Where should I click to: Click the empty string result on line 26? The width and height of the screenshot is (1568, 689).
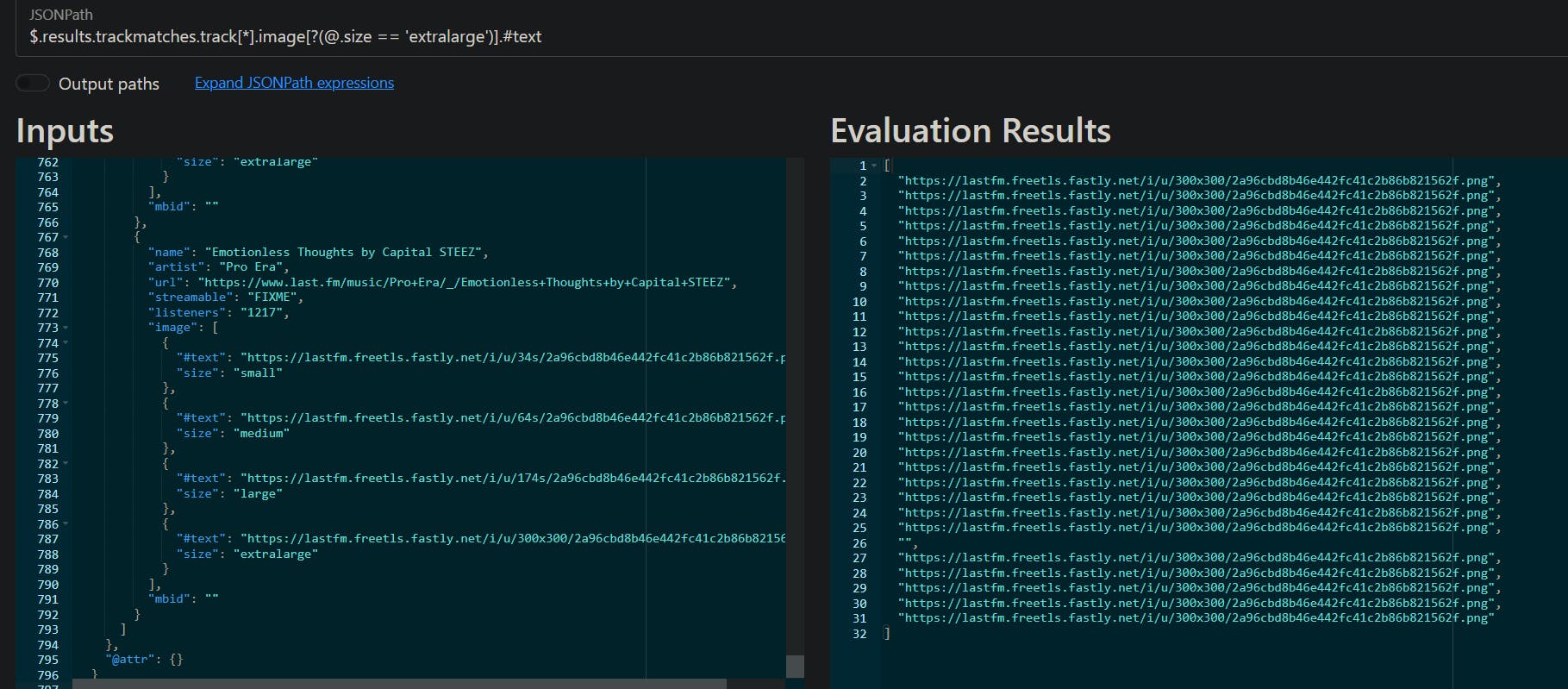pos(904,543)
